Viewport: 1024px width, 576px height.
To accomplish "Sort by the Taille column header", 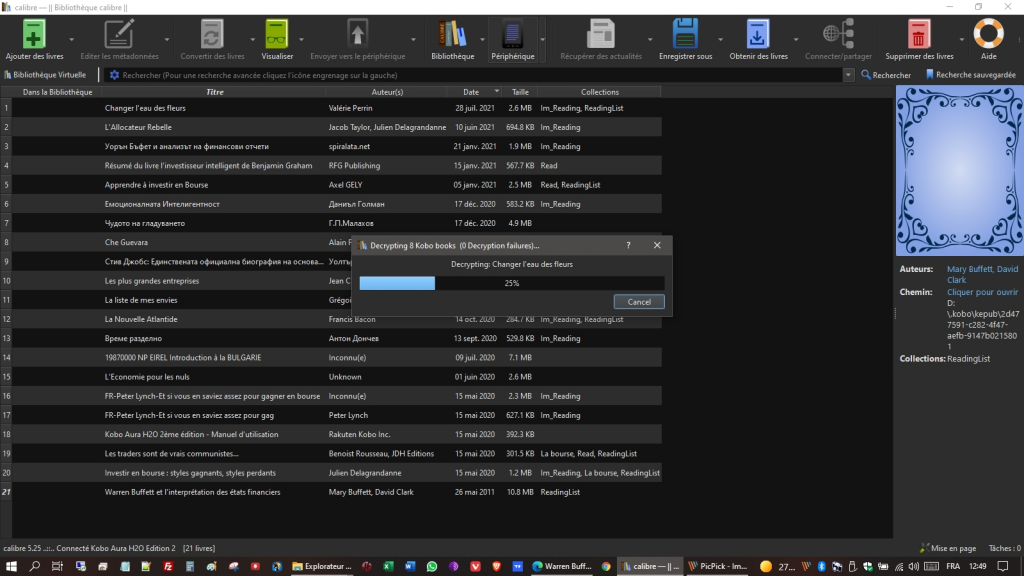I will pyautogui.click(x=520, y=92).
